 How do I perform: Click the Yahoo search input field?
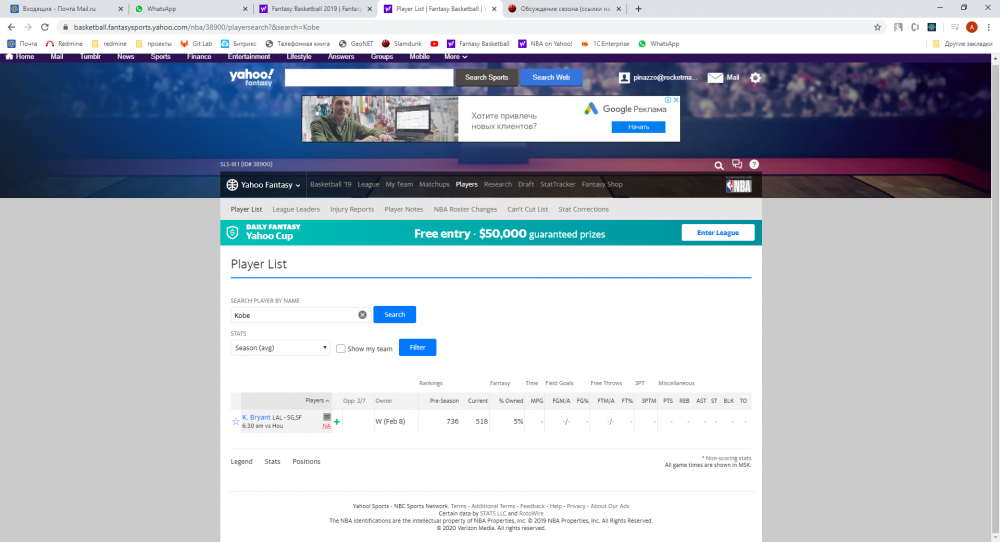[369, 77]
